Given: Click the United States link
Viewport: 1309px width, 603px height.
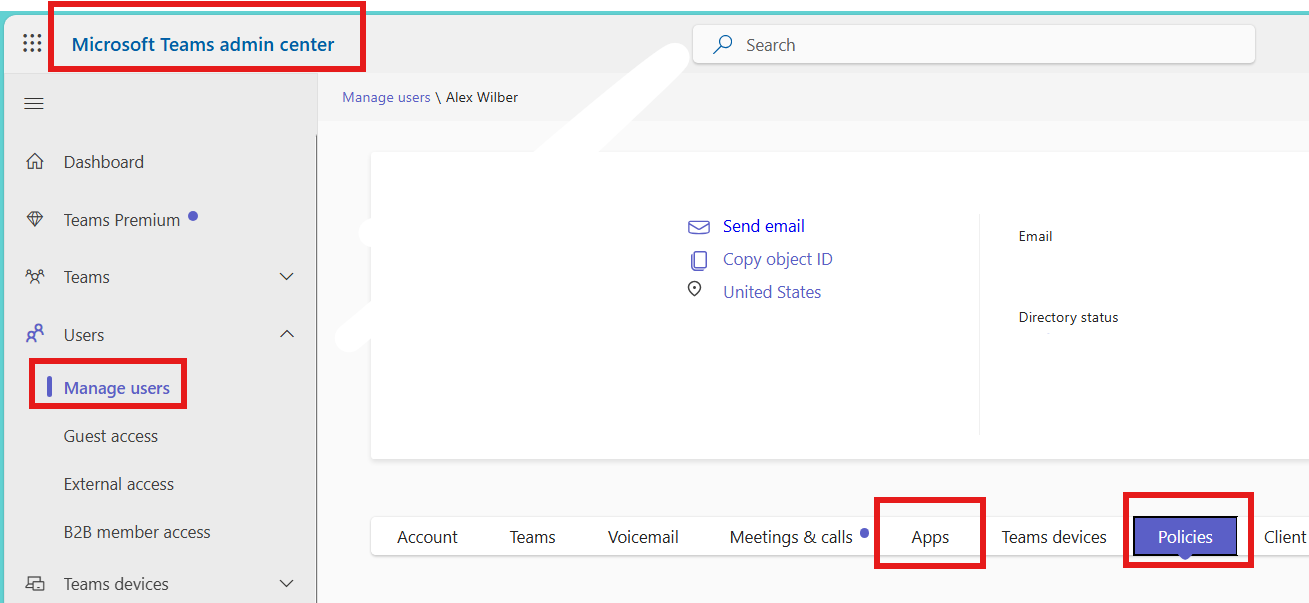Looking at the screenshot, I should tap(772, 292).
